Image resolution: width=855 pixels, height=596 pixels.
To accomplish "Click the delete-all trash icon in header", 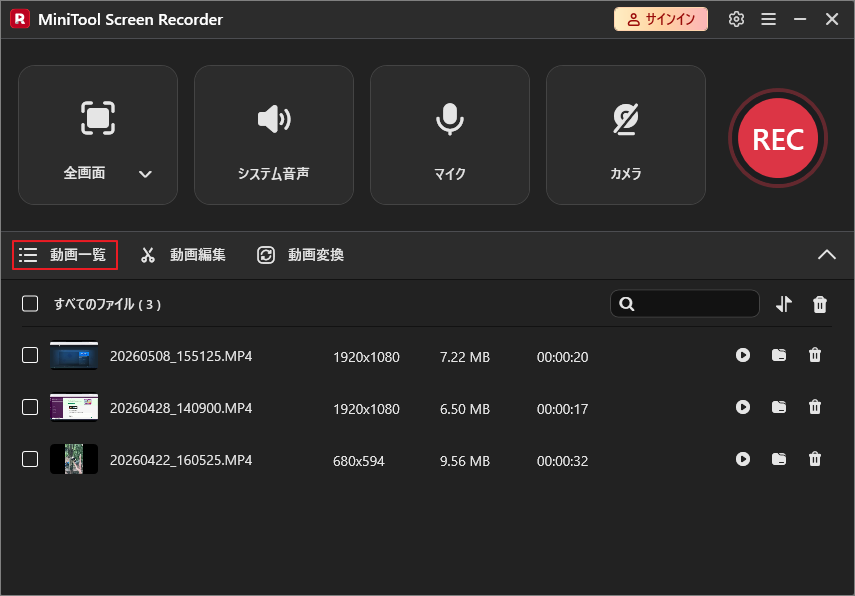I will click(x=820, y=304).
